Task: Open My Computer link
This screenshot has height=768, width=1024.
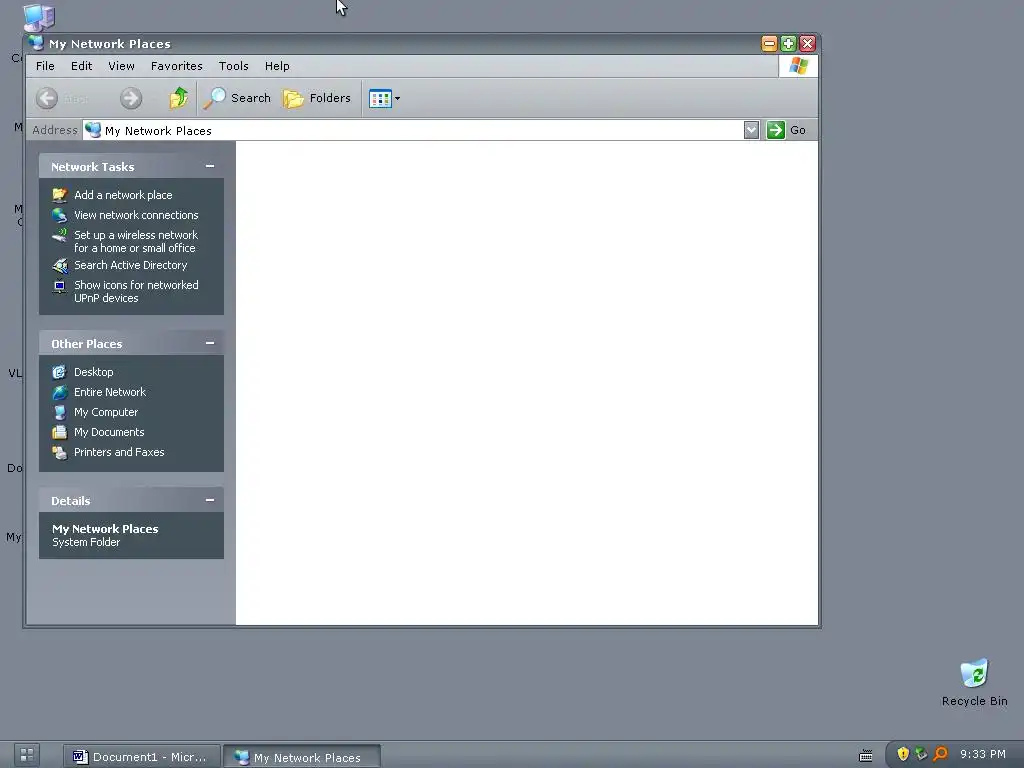Action: coord(106,412)
